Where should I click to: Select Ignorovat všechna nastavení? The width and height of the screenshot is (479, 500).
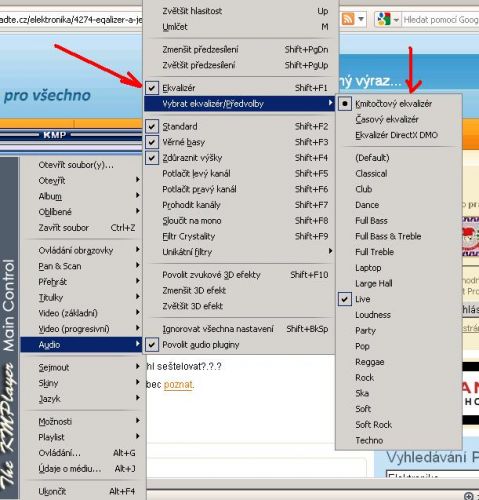tap(239, 329)
